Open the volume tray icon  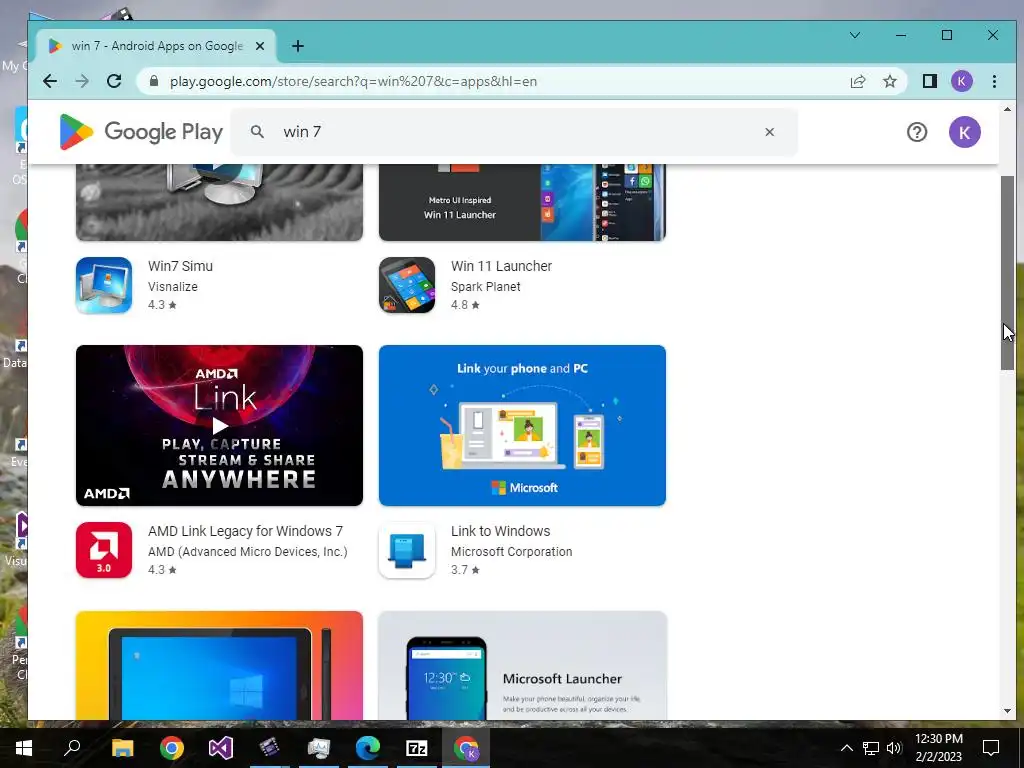(x=894, y=748)
